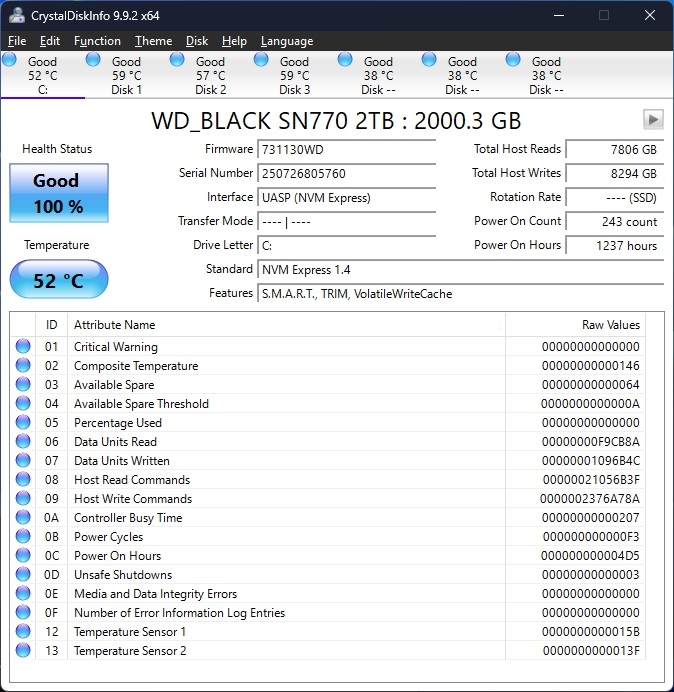Viewport: 674px width, 692px height.
Task: Switch to Disk 1 tab
Action: [x=127, y=75]
